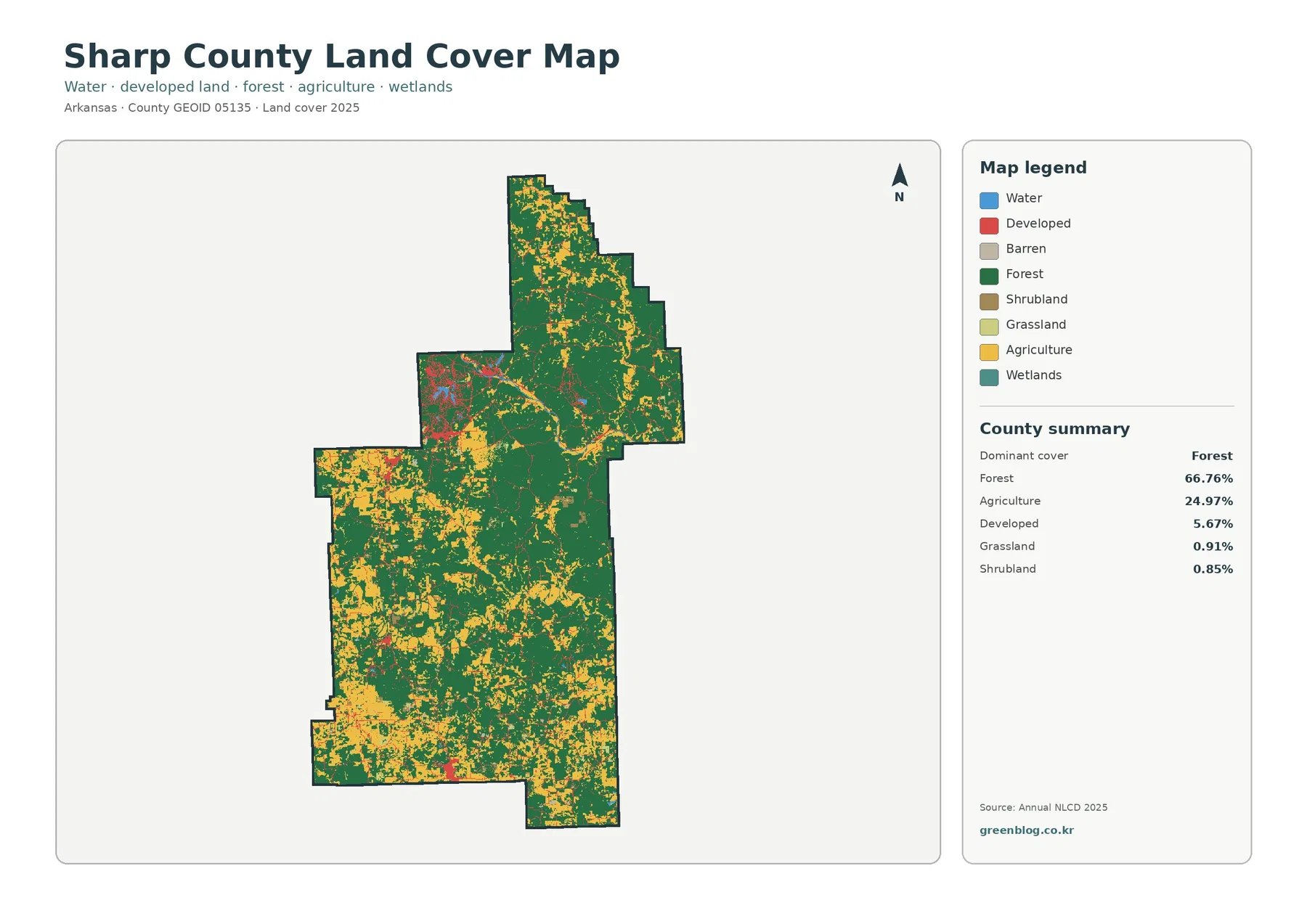Screen dimensions: 1307x924
Task: Click the 66.76% forest value
Action: pos(1209,478)
